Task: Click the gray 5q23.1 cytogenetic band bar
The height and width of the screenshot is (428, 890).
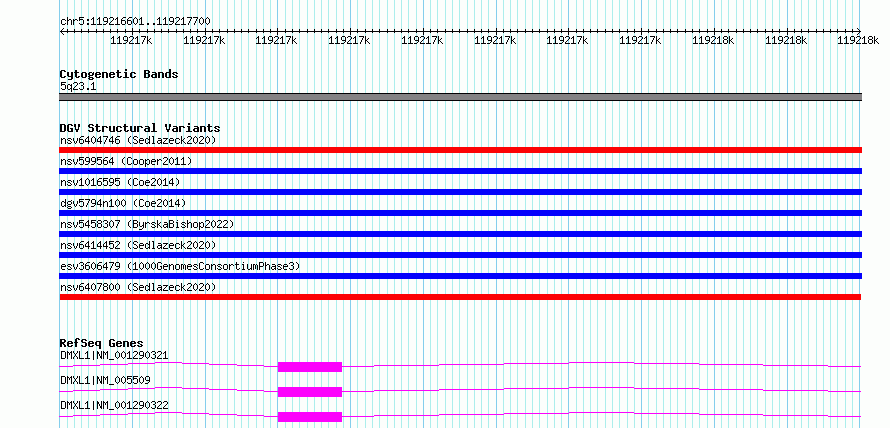Action: (460, 97)
